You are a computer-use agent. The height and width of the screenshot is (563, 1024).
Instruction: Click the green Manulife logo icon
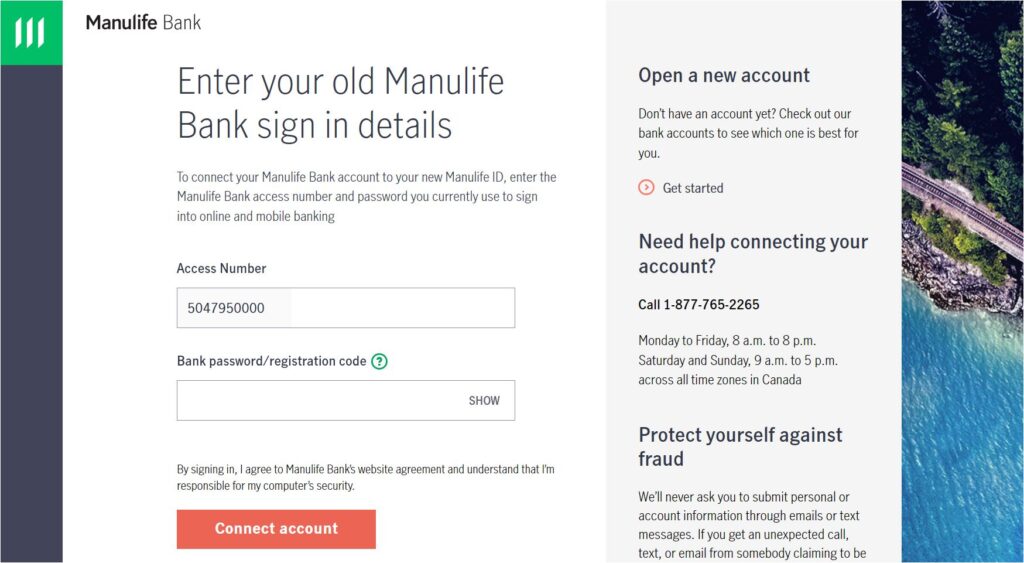tap(31, 33)
